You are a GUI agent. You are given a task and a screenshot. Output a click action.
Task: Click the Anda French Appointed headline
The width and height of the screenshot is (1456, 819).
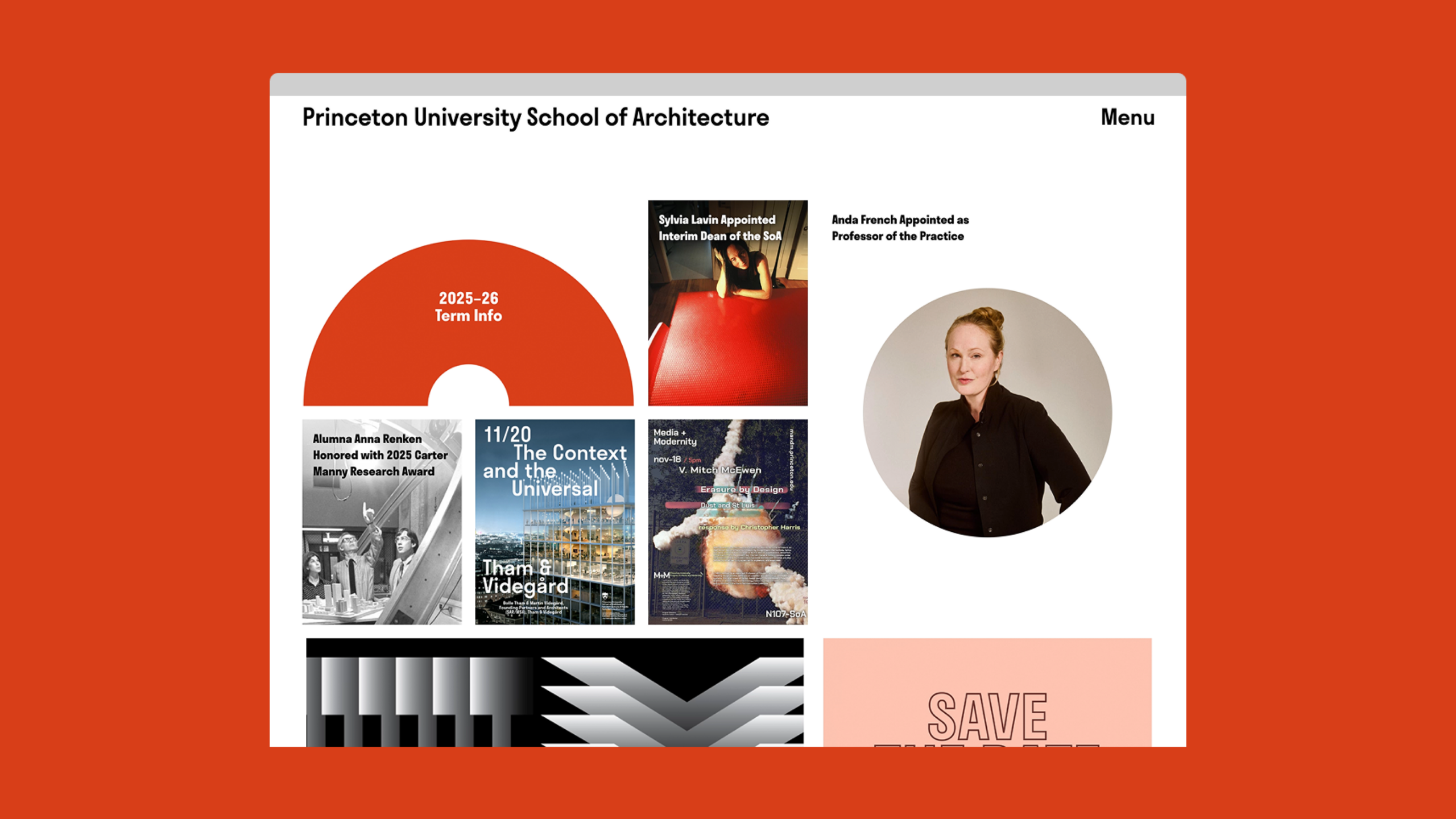tap(900, 227)
